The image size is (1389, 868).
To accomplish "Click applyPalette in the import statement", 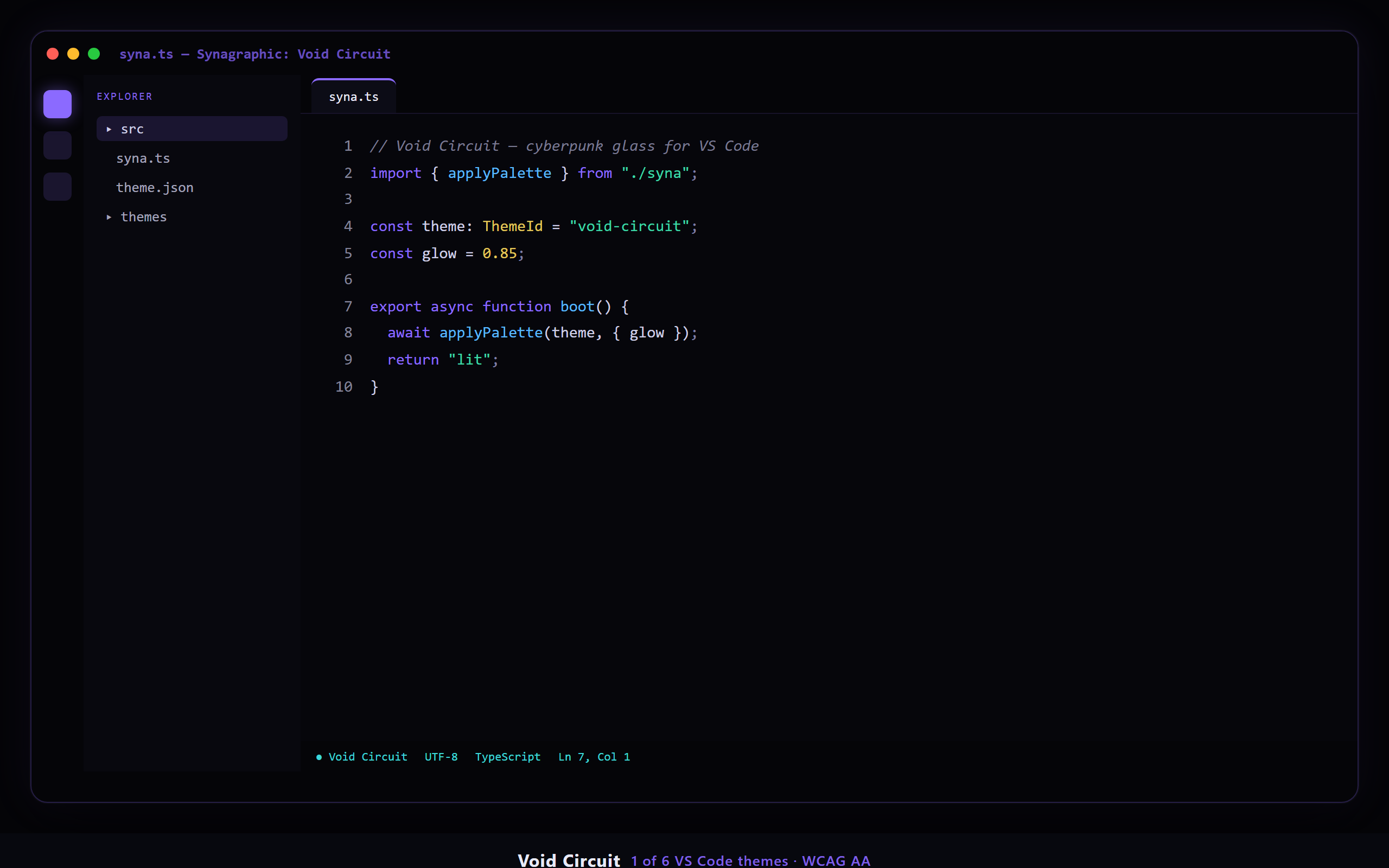I will (x=499, y=173).
